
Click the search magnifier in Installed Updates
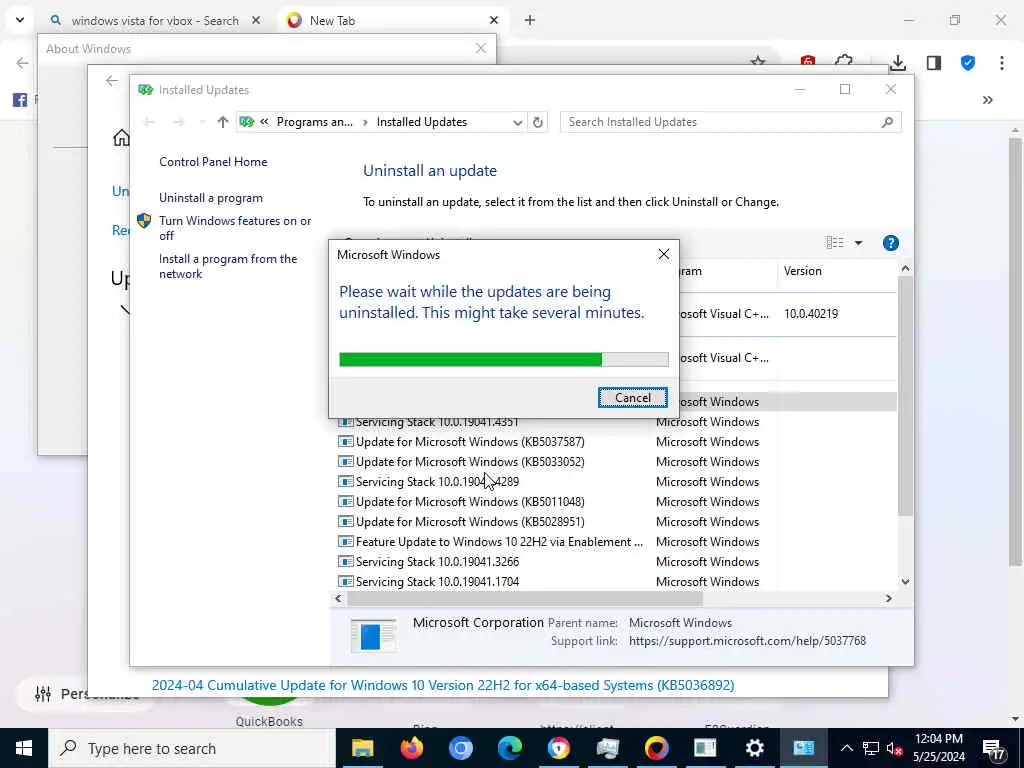[887, 122]
